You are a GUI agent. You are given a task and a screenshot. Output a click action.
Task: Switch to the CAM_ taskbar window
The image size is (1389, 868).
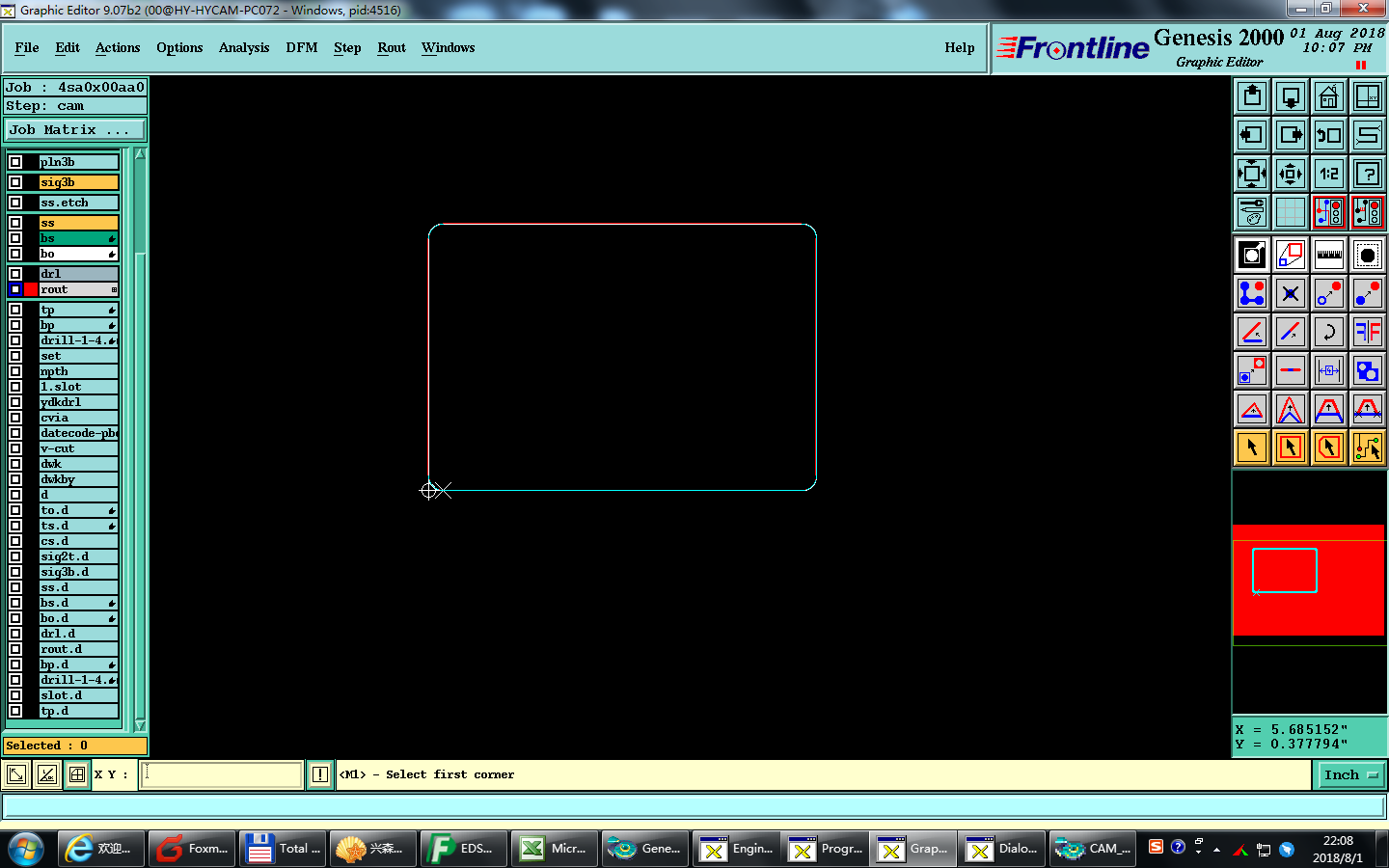[1095, 849]
